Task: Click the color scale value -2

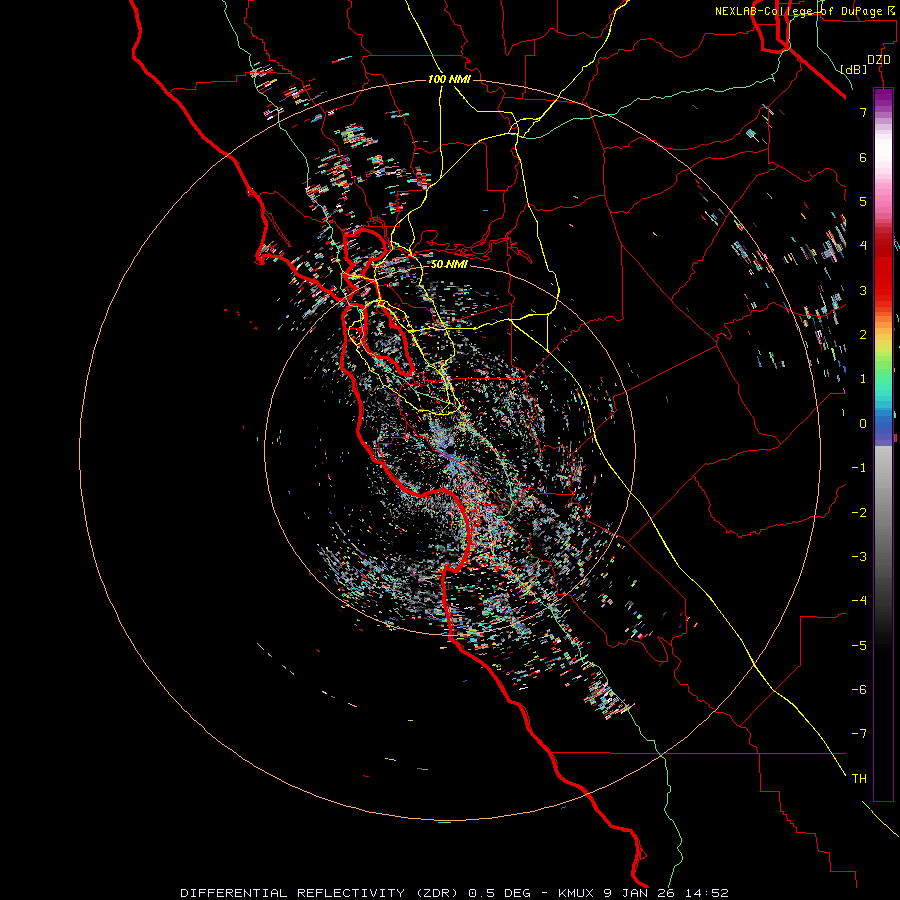Action: 859,513
